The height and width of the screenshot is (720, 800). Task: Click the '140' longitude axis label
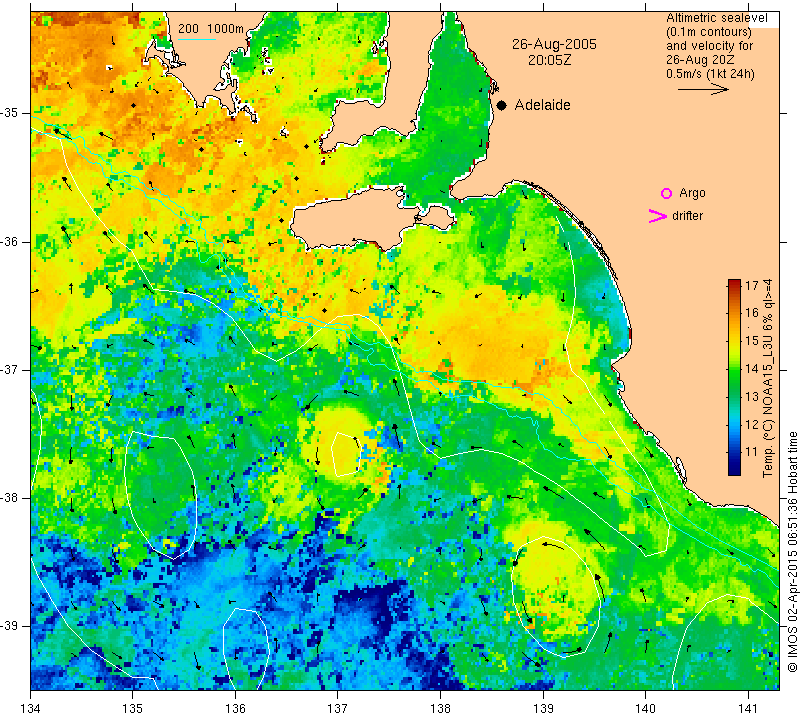(645, 709)
